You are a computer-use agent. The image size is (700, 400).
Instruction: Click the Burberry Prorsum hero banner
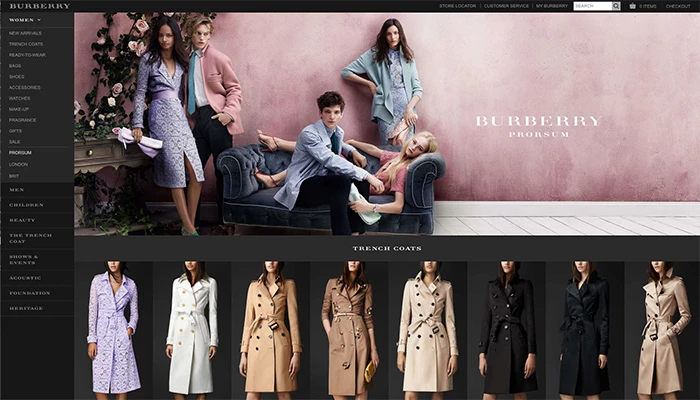[387, 124]
